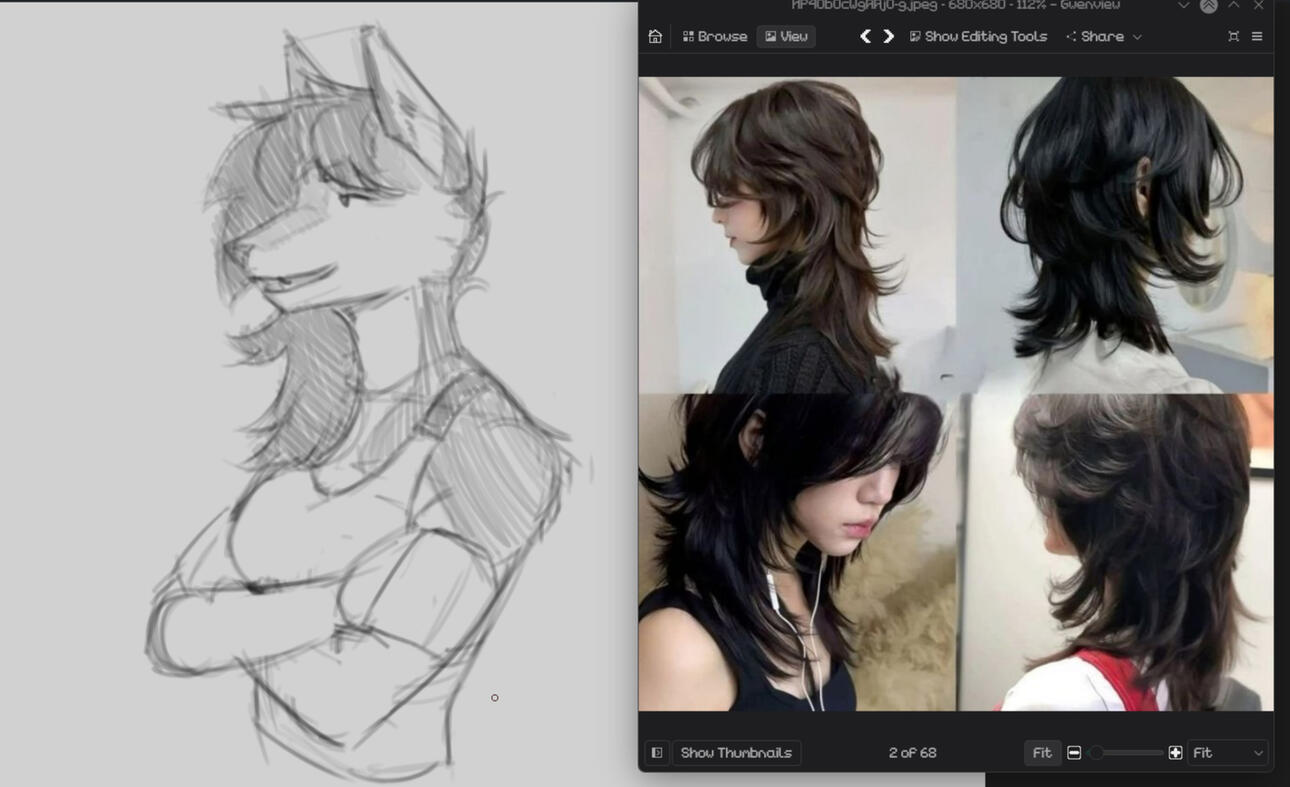Switch to Browse mode
The image size is (1290, 787).
[715, 36]
